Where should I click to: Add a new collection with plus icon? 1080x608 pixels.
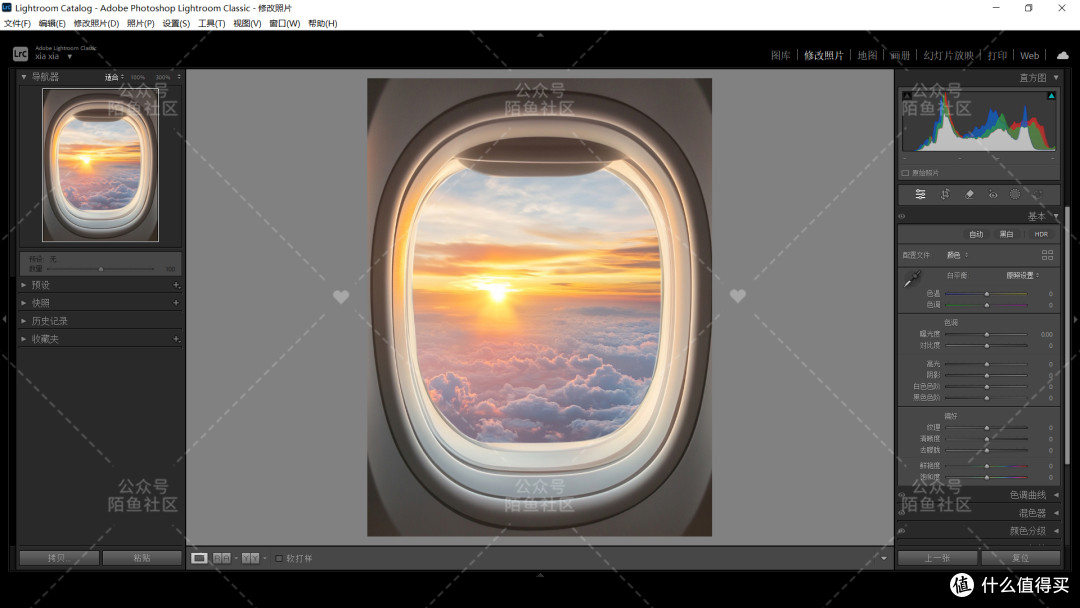(x=176, y=339)
